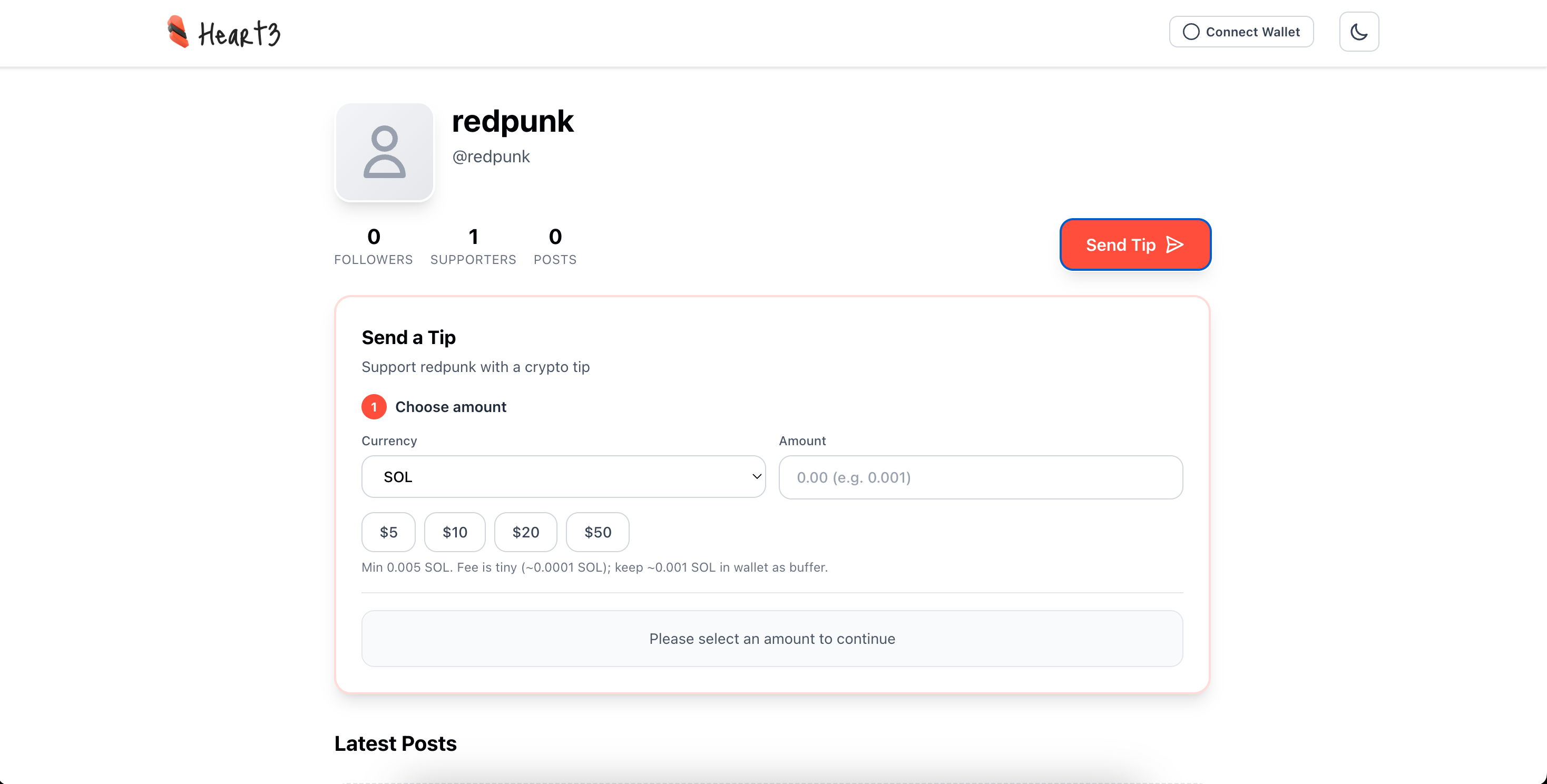Click the Followers count stat
1547x784 pixels.
coord(374,246)
